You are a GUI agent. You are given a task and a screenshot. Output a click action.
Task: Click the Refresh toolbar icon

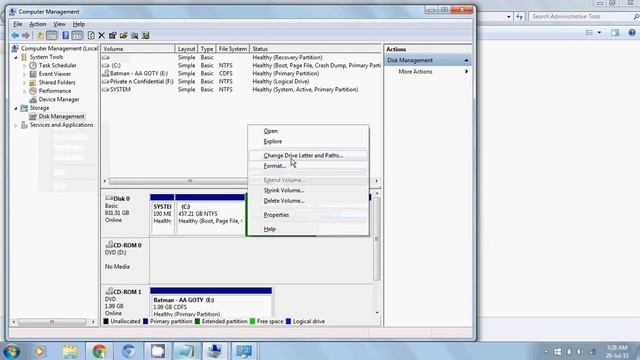pos(91,36)
